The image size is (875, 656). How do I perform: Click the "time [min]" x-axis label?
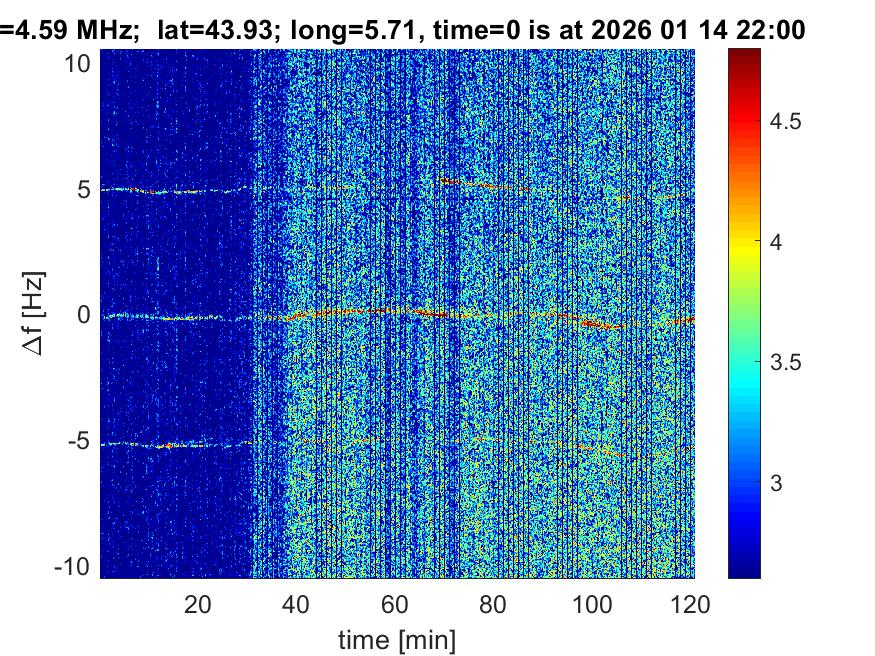click(x=397, y=637)
